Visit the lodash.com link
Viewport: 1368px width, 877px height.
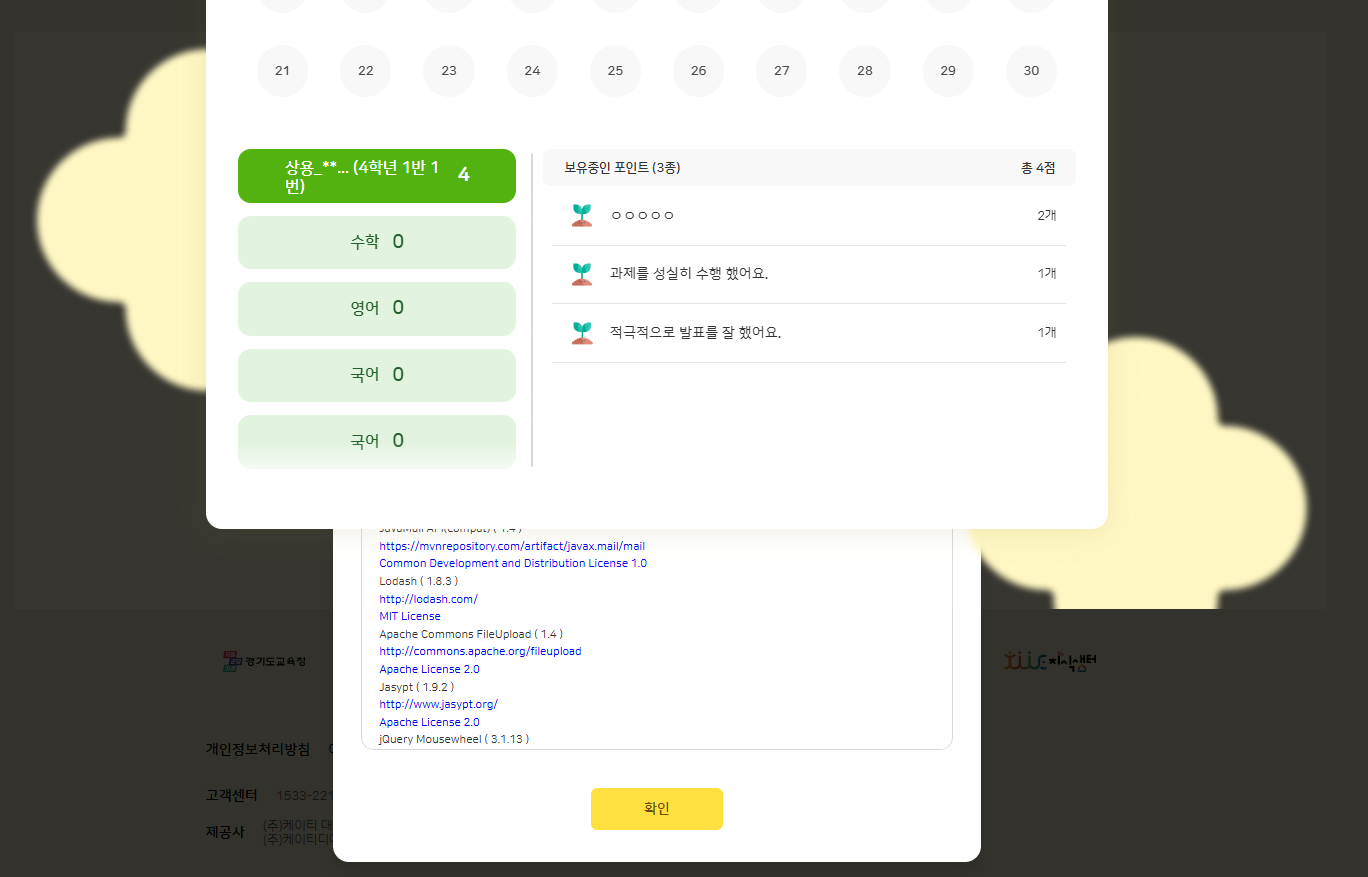(x=428, y=599)
